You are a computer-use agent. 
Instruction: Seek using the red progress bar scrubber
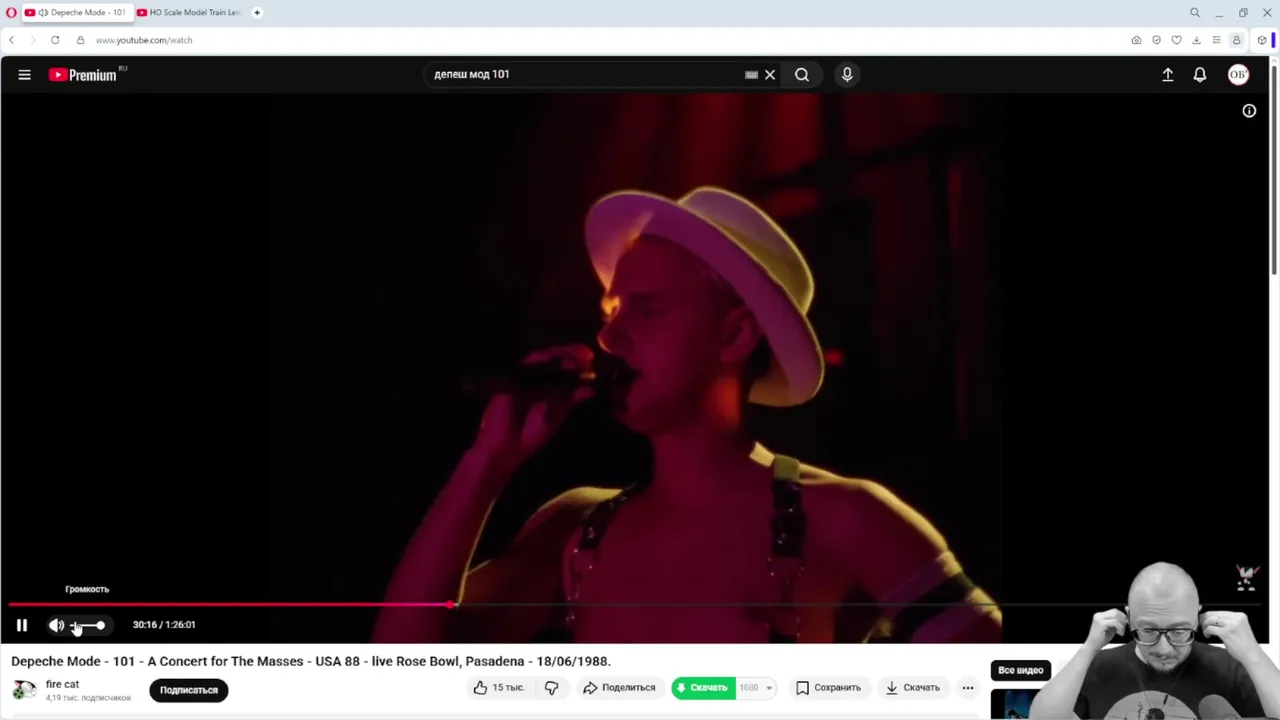(x=452, y=604)
